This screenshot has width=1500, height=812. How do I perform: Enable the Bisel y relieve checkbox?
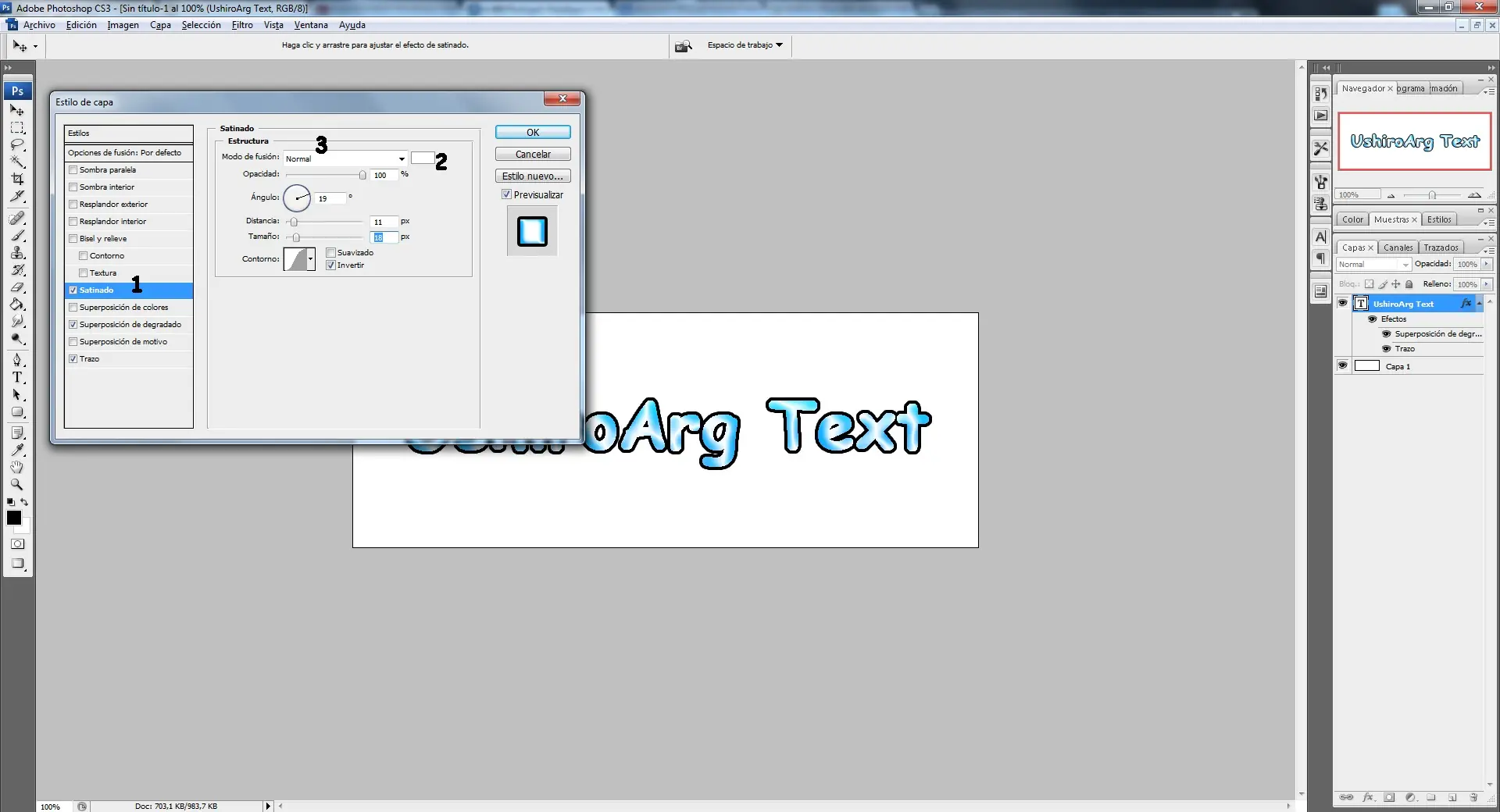click(x=73, y=238)
